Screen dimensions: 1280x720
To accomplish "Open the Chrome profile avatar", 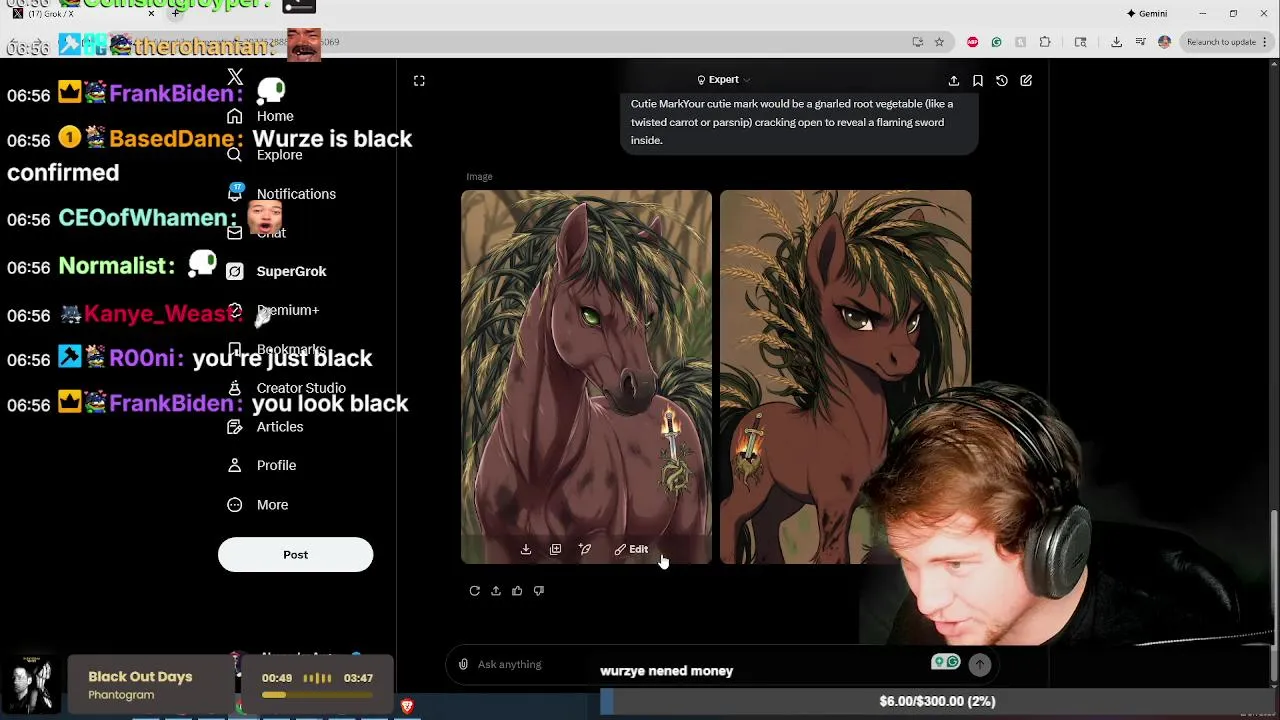I will pos(1164,42).
